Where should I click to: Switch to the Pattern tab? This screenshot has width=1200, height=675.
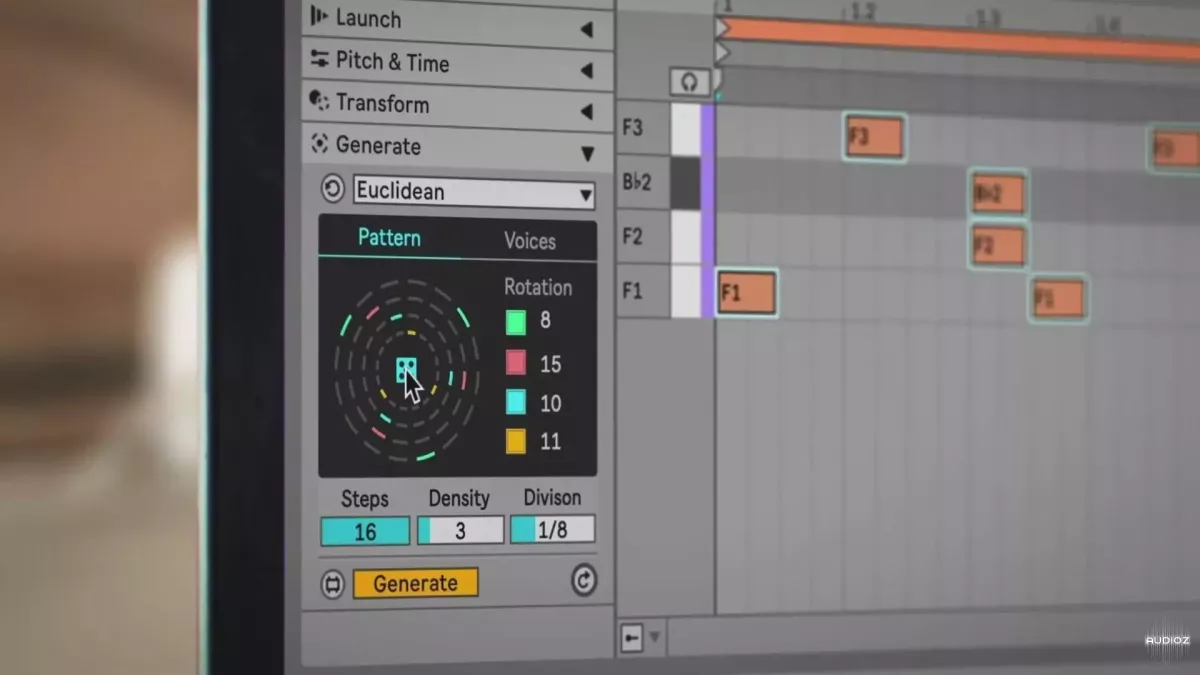(x=389, y=238)
